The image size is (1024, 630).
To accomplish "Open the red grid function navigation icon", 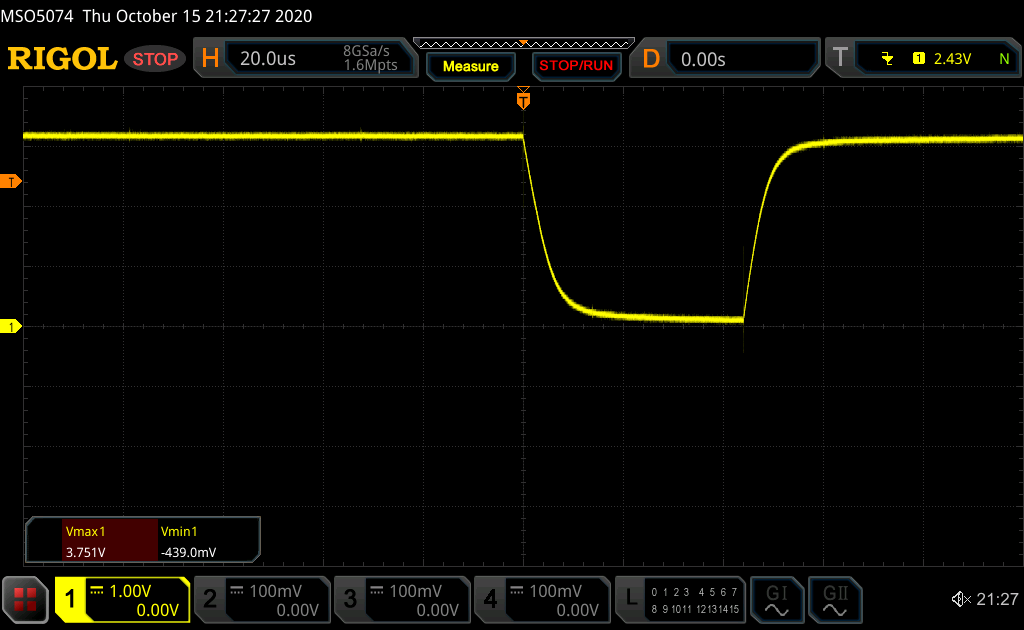I will (25, 599).
